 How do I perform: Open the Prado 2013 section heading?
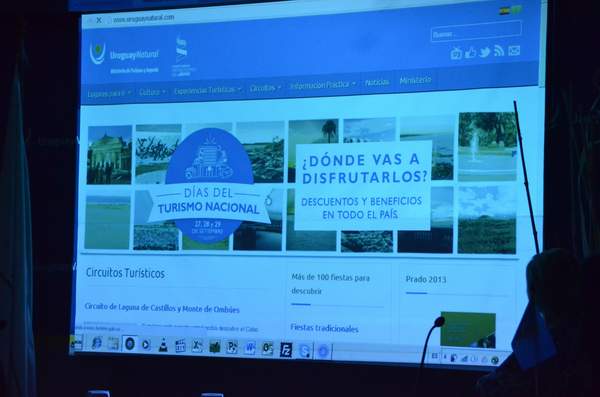(x=426, y=279)
